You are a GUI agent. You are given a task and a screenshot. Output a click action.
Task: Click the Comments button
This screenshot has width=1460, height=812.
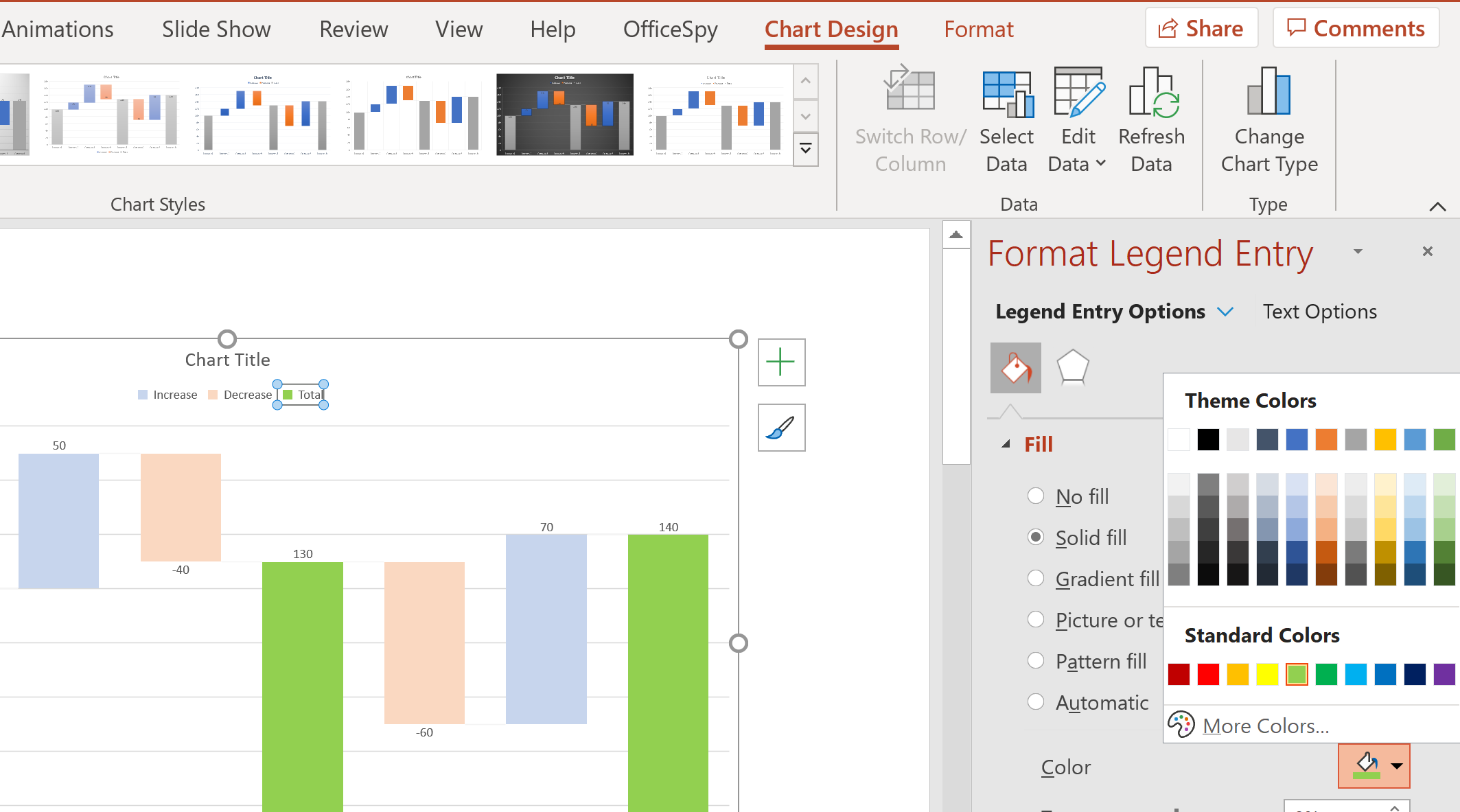click(1356, 27)
